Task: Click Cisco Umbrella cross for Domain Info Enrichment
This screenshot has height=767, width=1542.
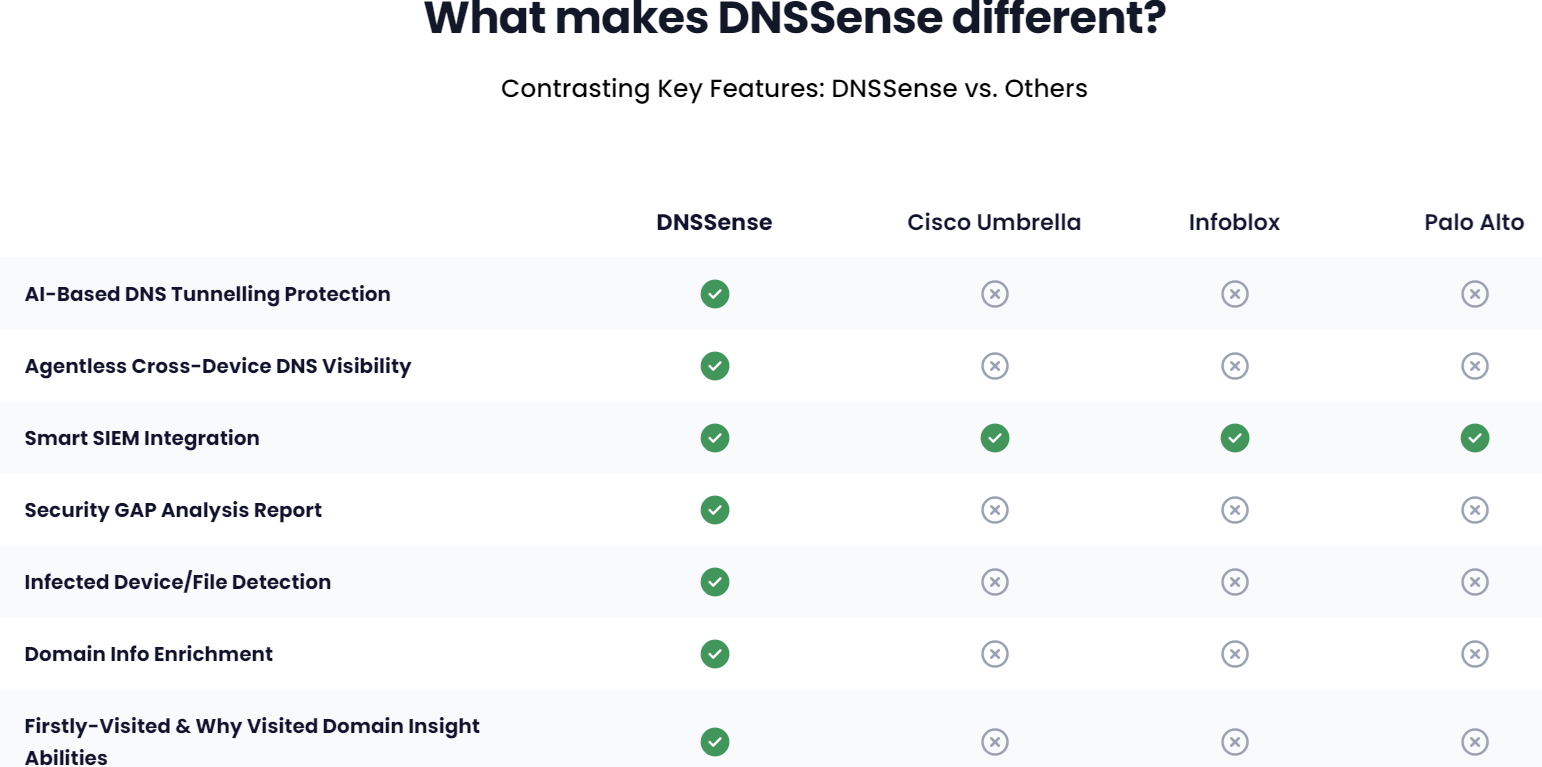Action: click(995, 654)
